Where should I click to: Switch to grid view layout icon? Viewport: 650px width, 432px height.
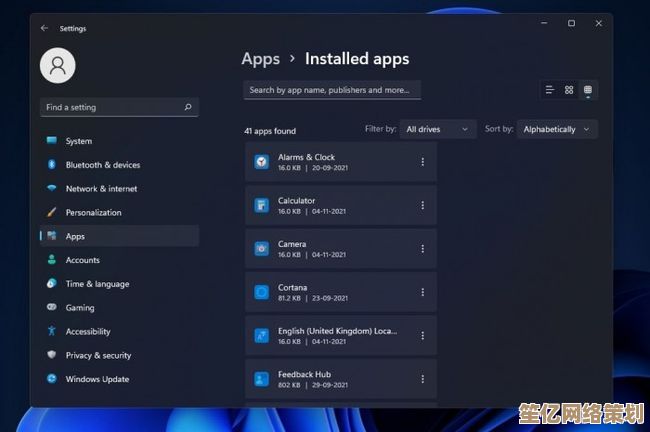(x=569, y=90)
